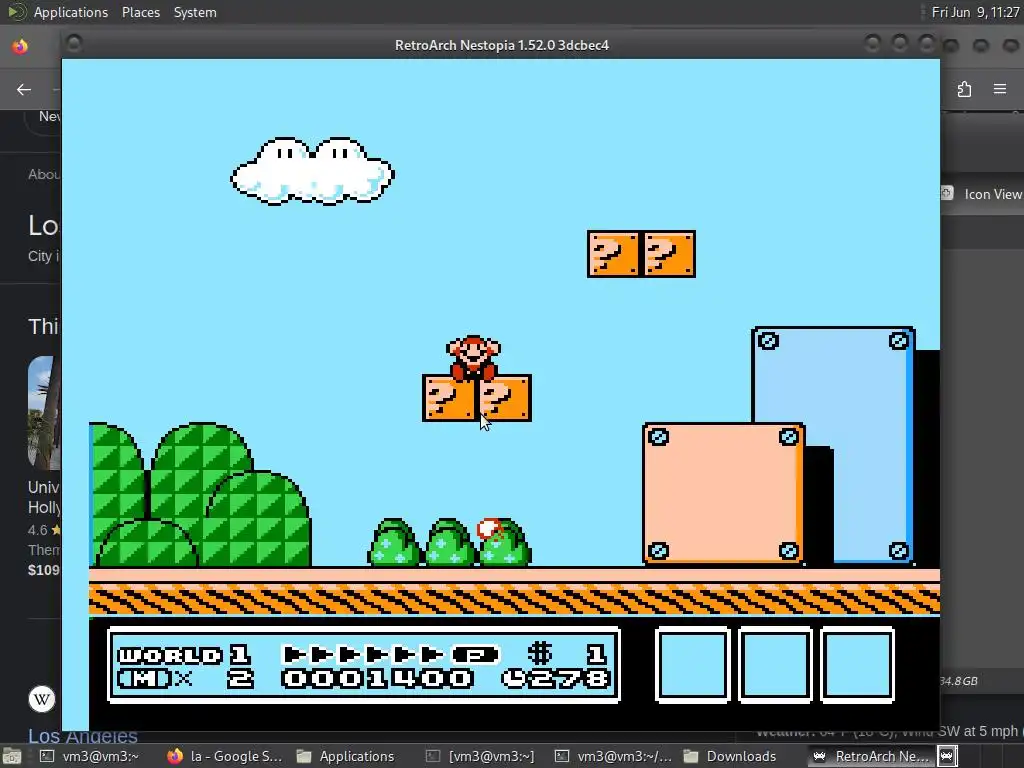Switch to Applications folder window in taskbar
This screenshot has height=768, width=1024.
[x=345, y=756]
